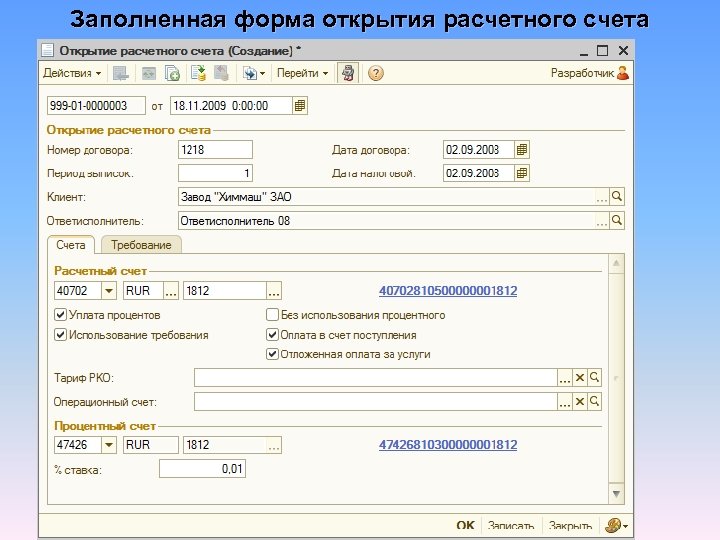The height and width of the screenshot is (540, 720).
Task: Click ellipsis next to 1812 in Расчетный счет
Action: click(x=274, y=291)
